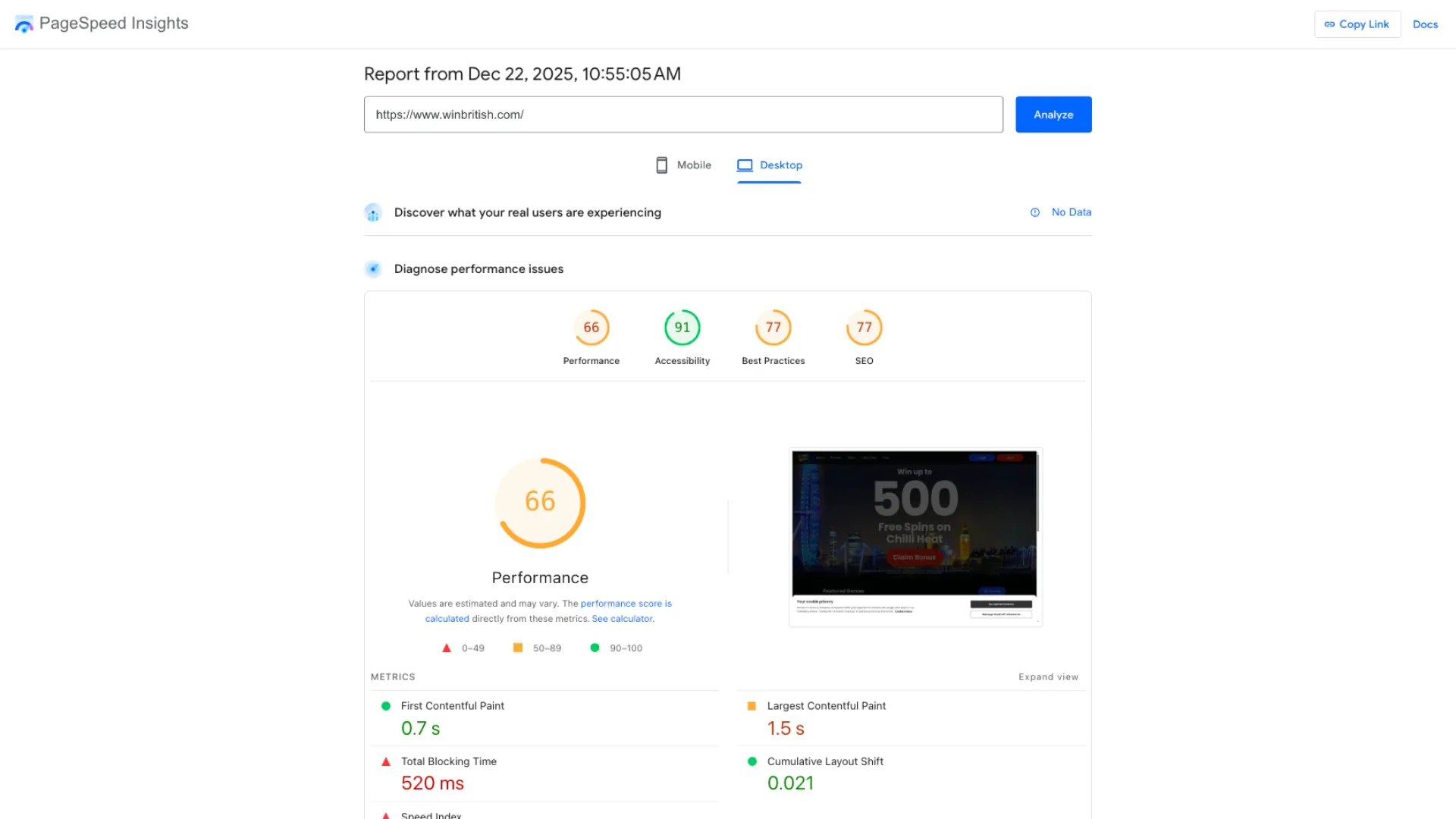The height and width of the screenshot is (819, 1456).
Task: Click the winbritish.com page screenshot thumbnail
Action: pos(915,536)
